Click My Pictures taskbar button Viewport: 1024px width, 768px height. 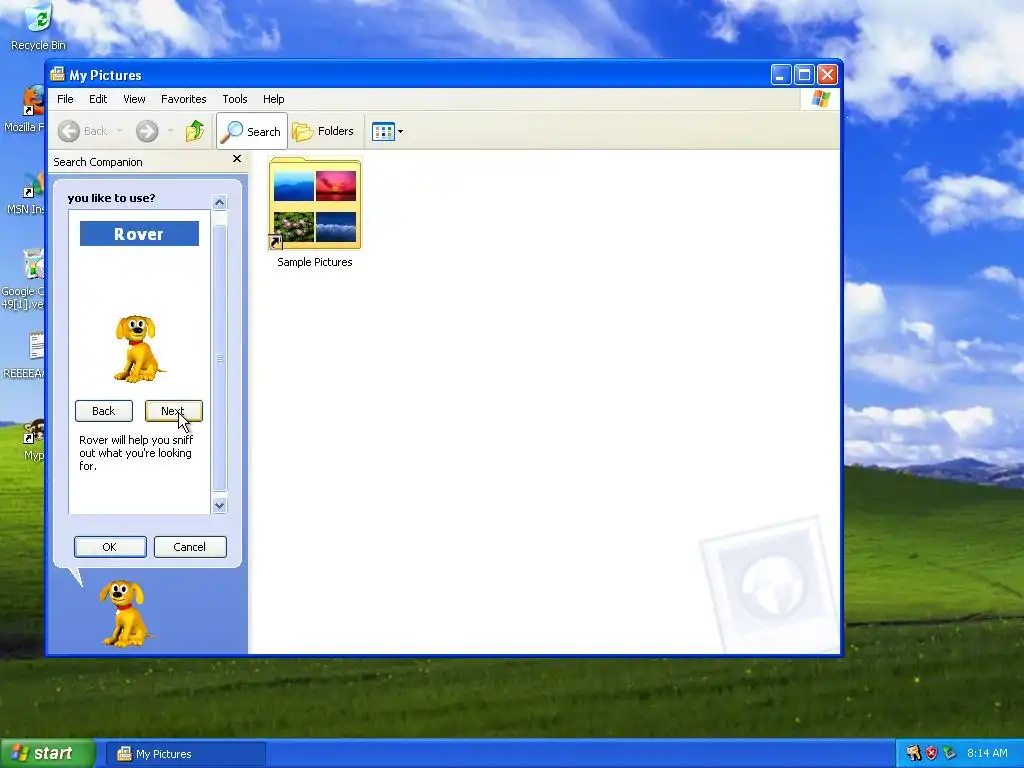(x=185, y=754)
